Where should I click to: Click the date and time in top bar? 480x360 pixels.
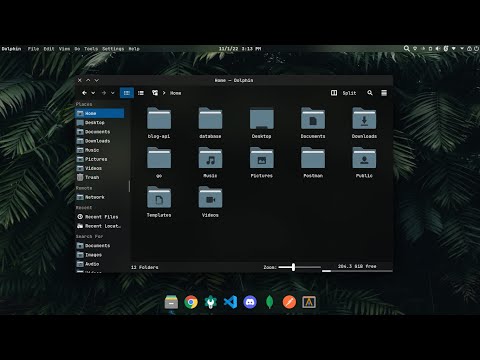pyautogui.click(x=240, y=49)
